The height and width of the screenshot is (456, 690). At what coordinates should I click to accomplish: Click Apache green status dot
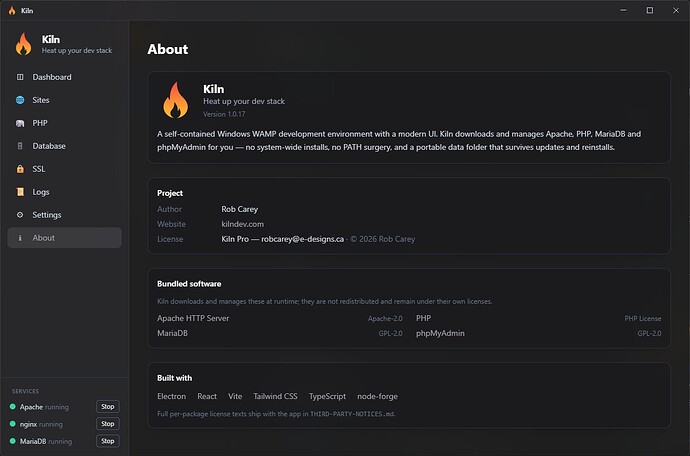[x=12, y=407]
